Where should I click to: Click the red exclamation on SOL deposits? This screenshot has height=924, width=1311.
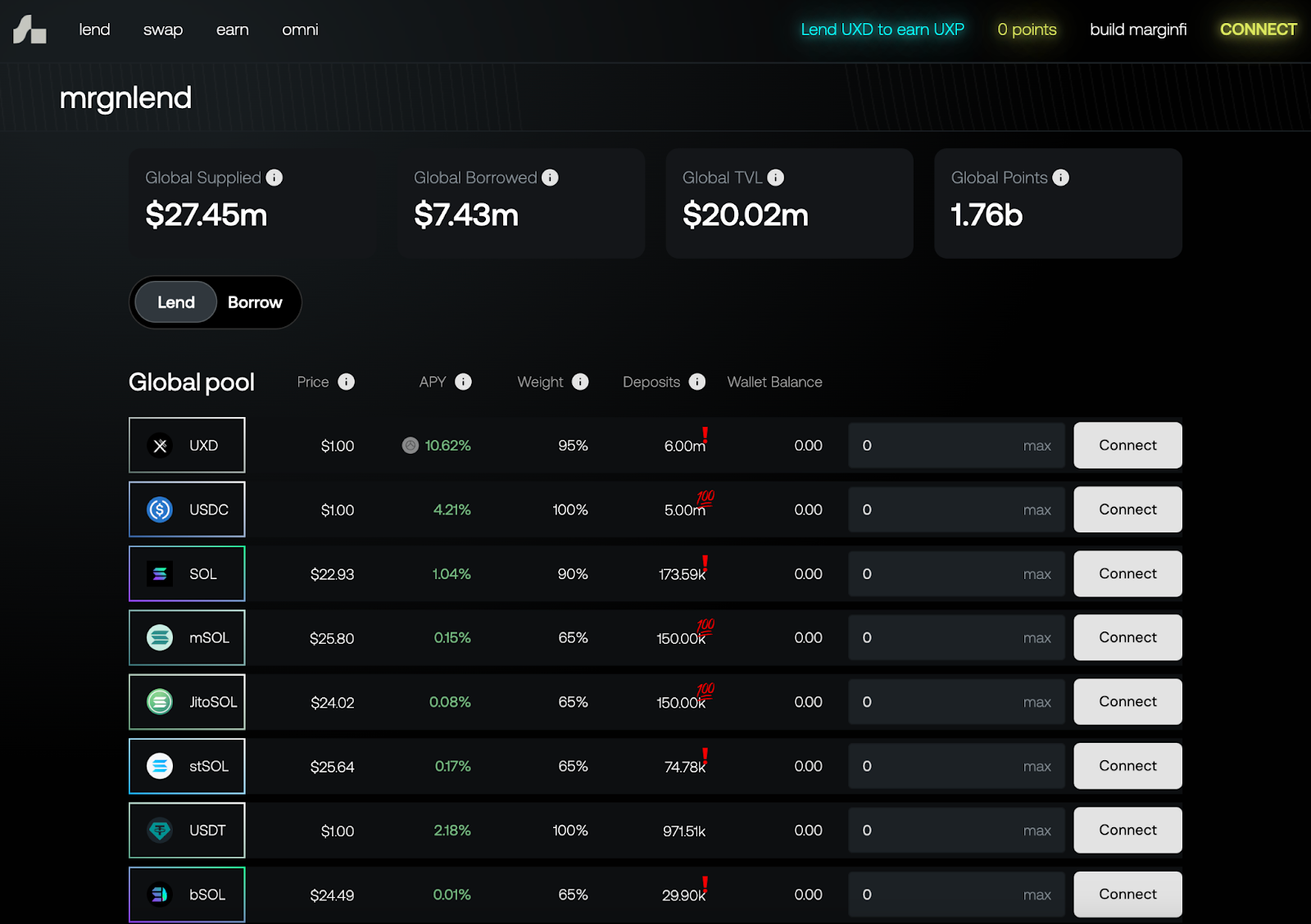705,564
